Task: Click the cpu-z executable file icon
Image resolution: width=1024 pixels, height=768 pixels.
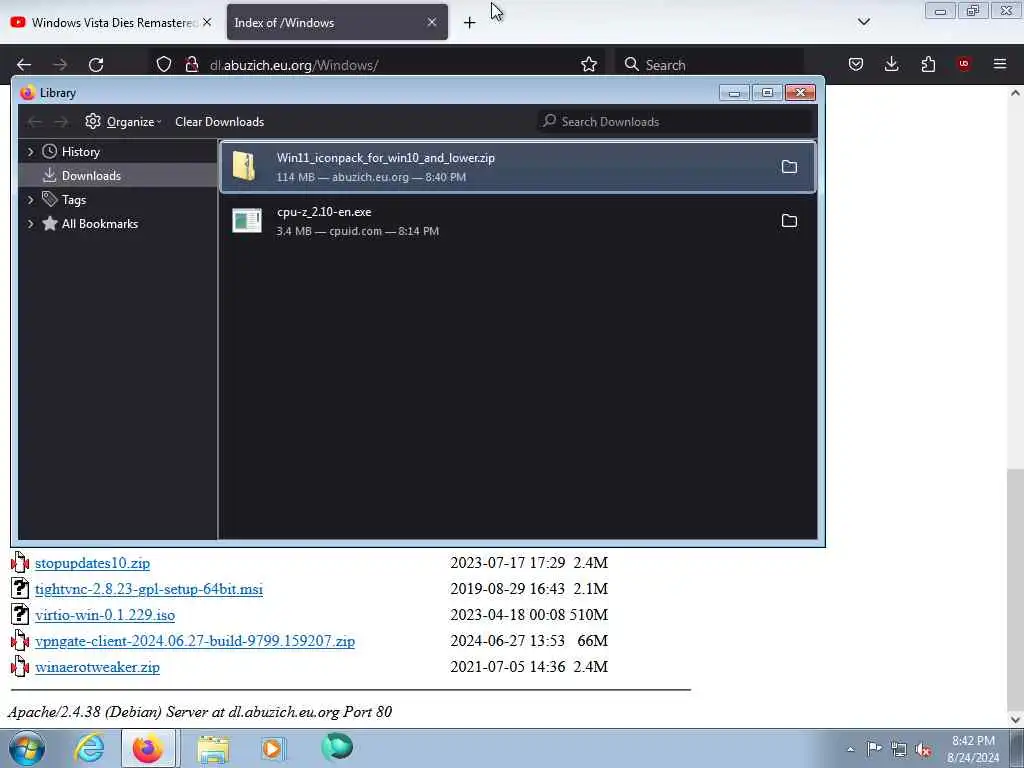Action: (246, 221)
